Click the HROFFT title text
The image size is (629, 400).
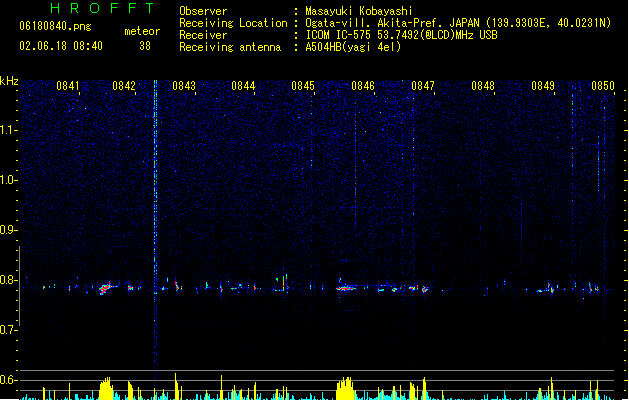pos(102,8)
